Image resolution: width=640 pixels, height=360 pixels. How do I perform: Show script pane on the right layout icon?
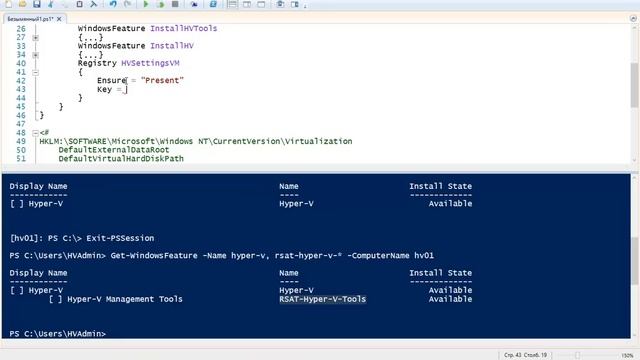click(247, 4)
